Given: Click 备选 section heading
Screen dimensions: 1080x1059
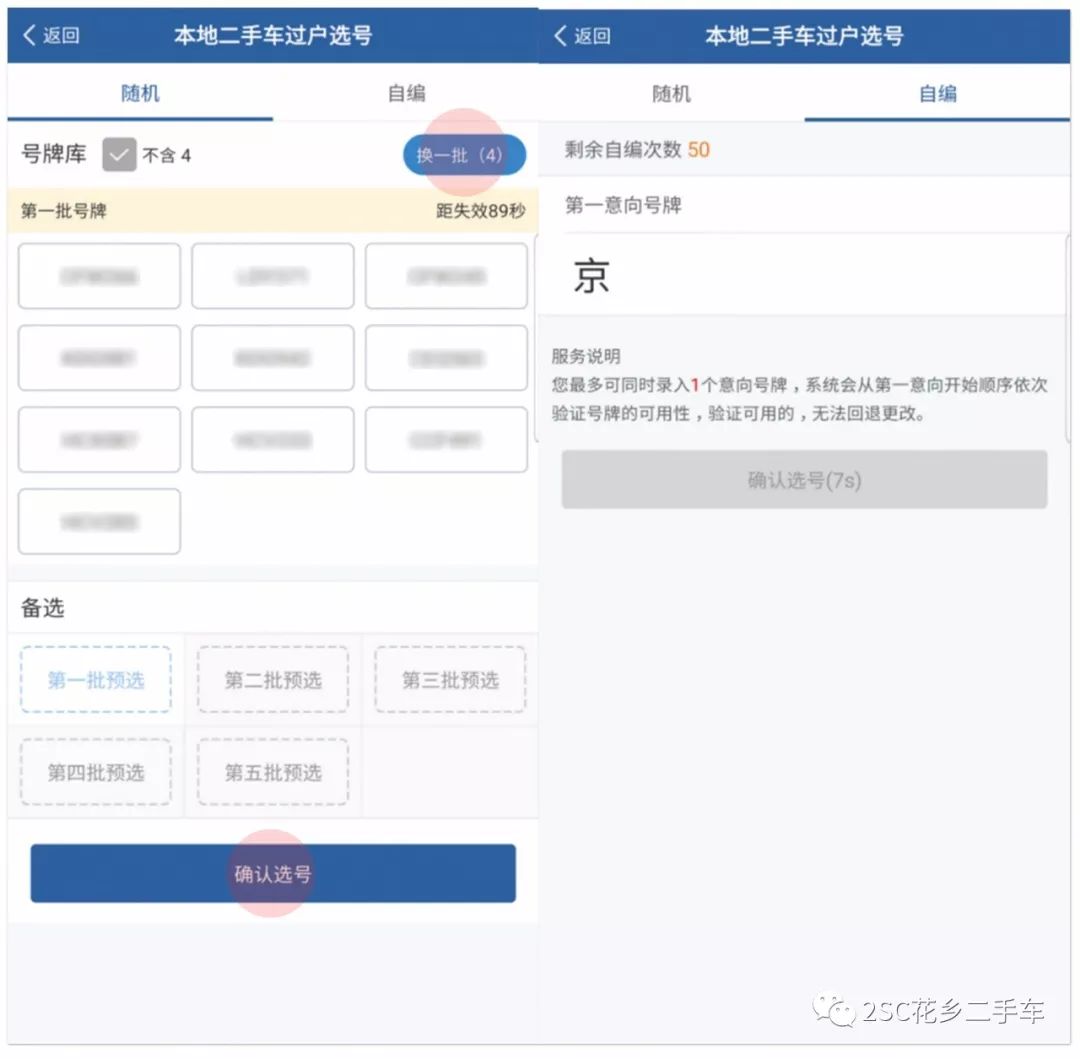Looking at the screenshot, I should pos(43,607).
